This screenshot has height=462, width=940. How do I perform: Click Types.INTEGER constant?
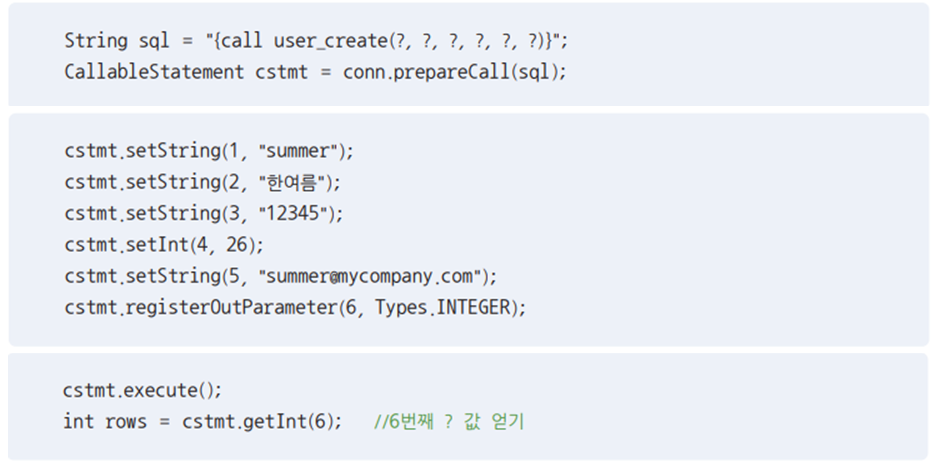click(x=442, y=307)
